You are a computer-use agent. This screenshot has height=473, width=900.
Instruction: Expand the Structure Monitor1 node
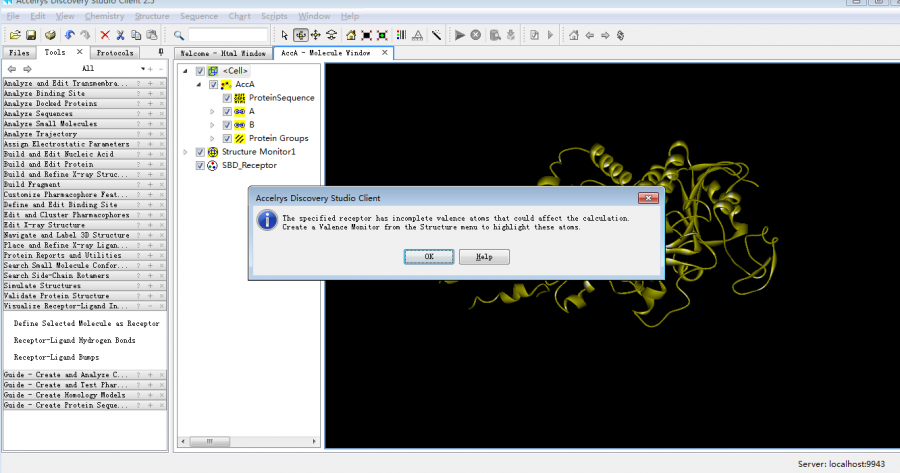point(185,152)
